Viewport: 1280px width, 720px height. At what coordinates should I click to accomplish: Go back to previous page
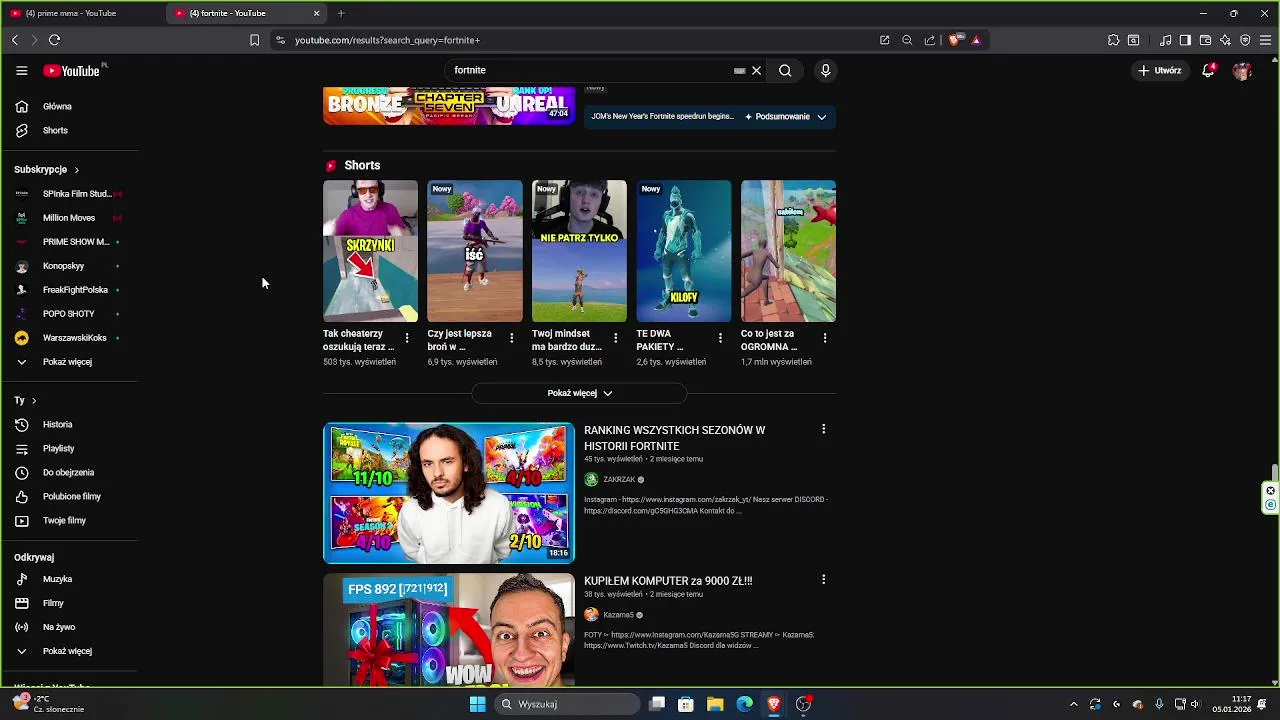tap(14, 40)
